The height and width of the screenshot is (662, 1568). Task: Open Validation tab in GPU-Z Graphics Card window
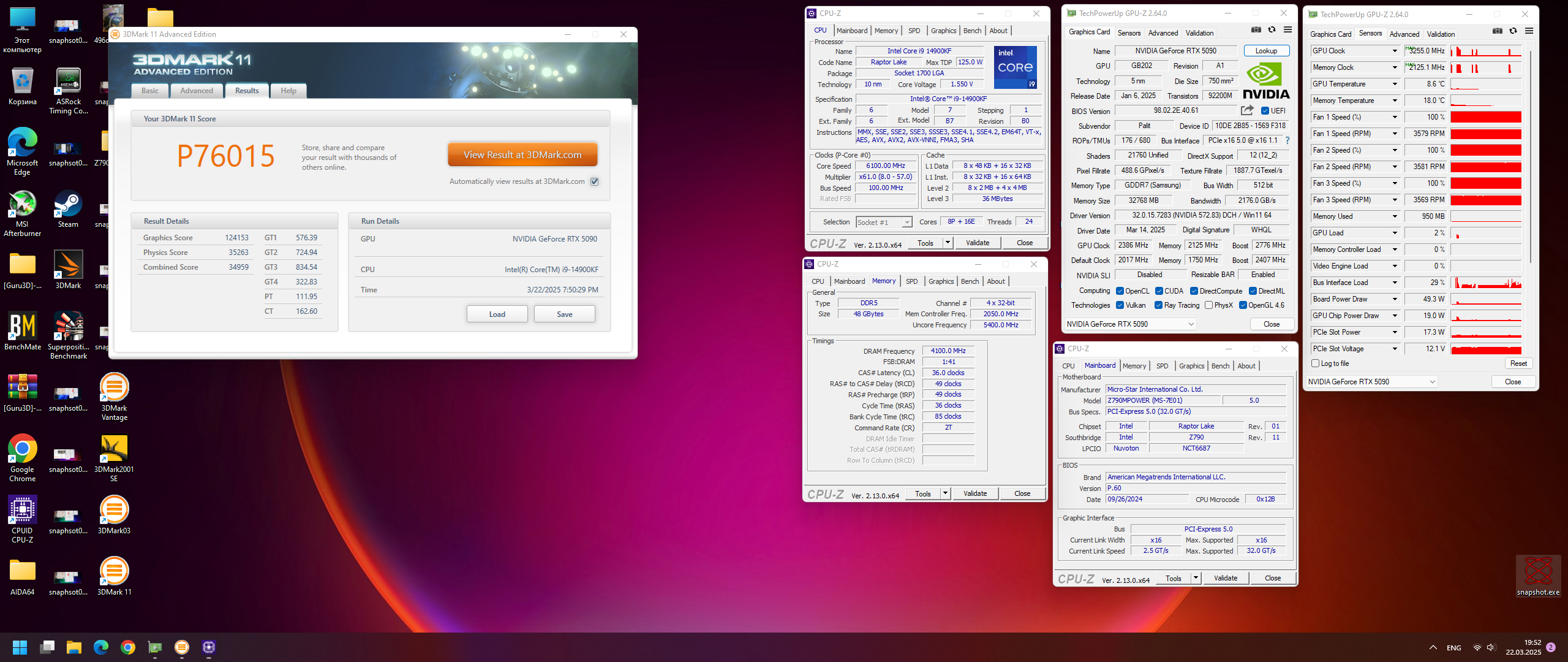tap(1199, 33)
